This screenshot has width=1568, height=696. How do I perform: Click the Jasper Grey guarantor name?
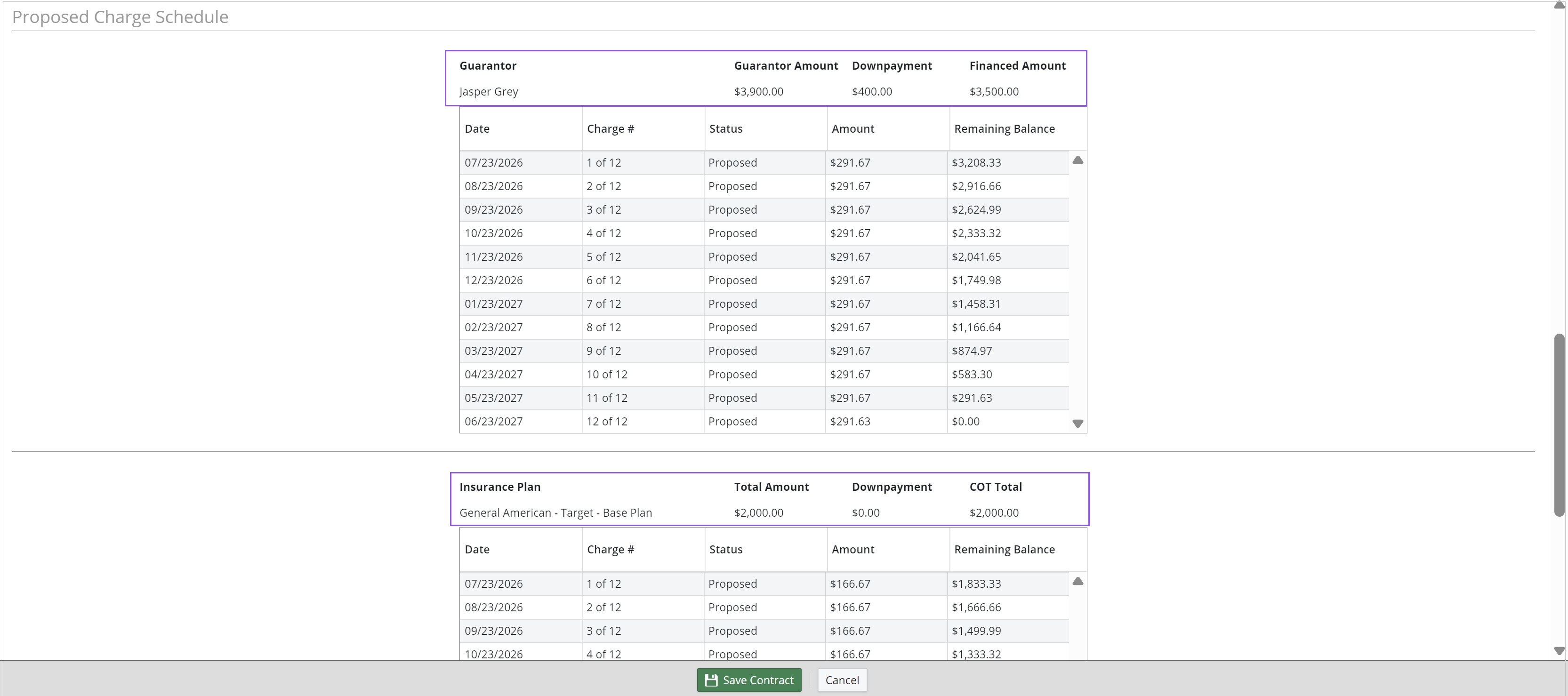click(488, 91)
